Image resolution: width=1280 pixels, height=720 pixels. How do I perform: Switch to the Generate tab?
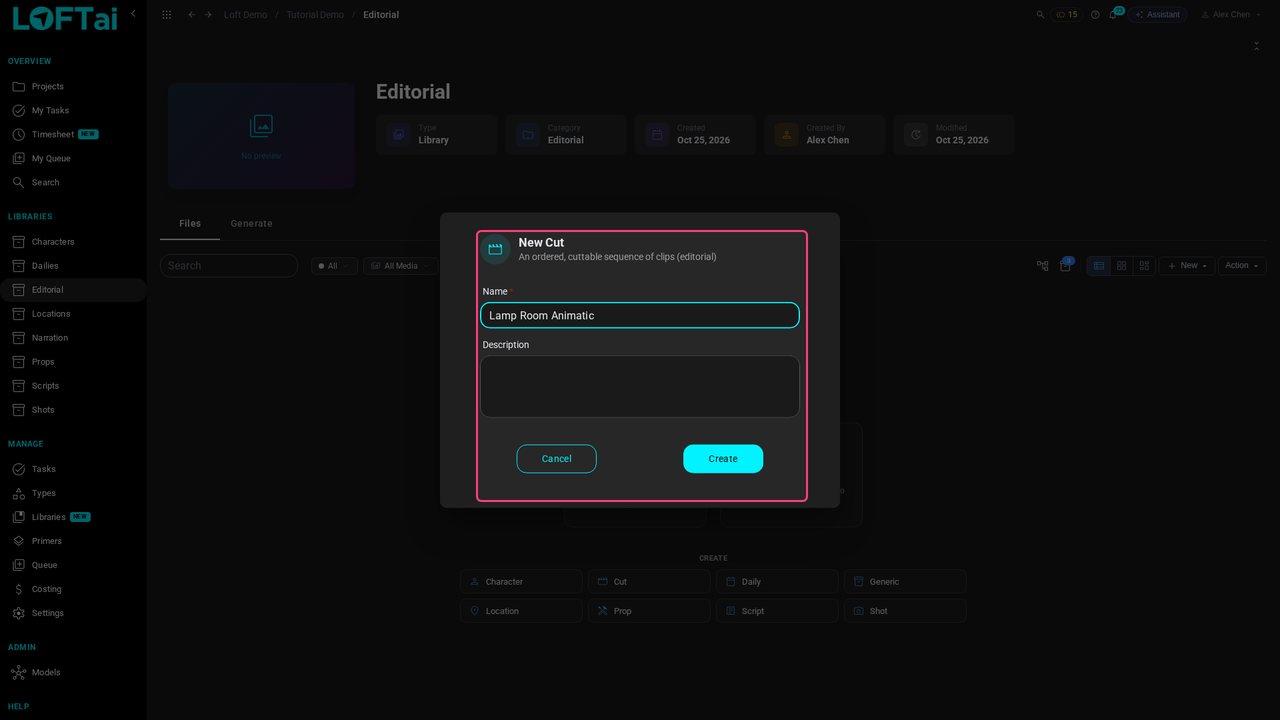point(251,224)
